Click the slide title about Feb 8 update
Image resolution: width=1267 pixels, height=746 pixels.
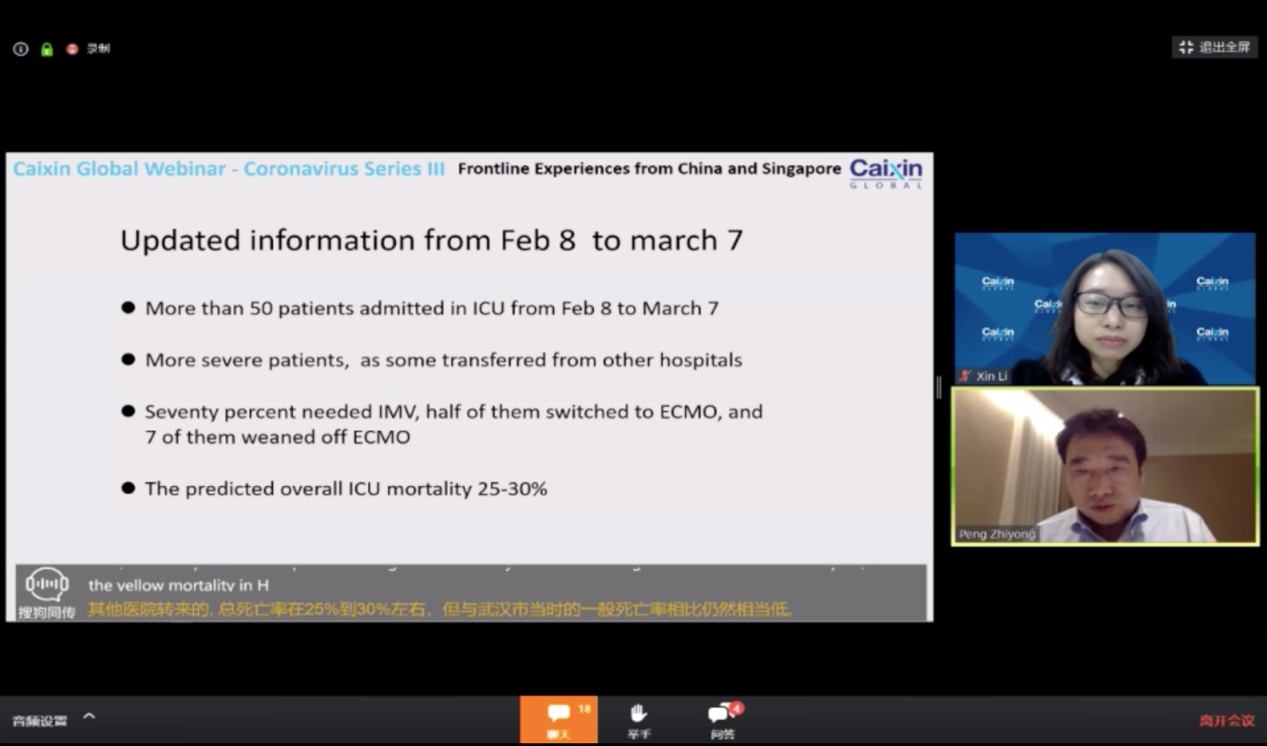click(x=431, y=241)
